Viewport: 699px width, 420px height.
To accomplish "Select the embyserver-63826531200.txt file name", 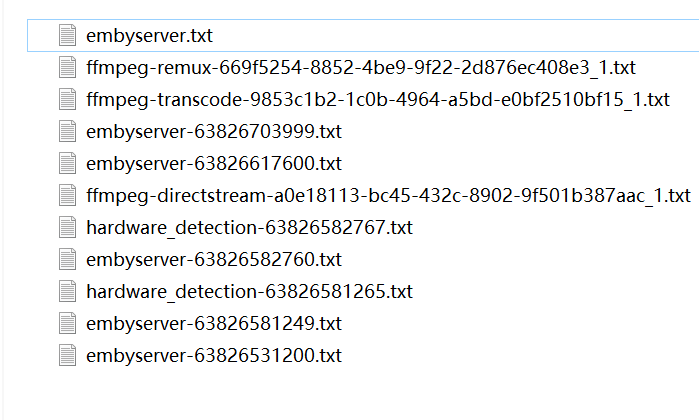I will pyautogui.click(x=214, y=356).
